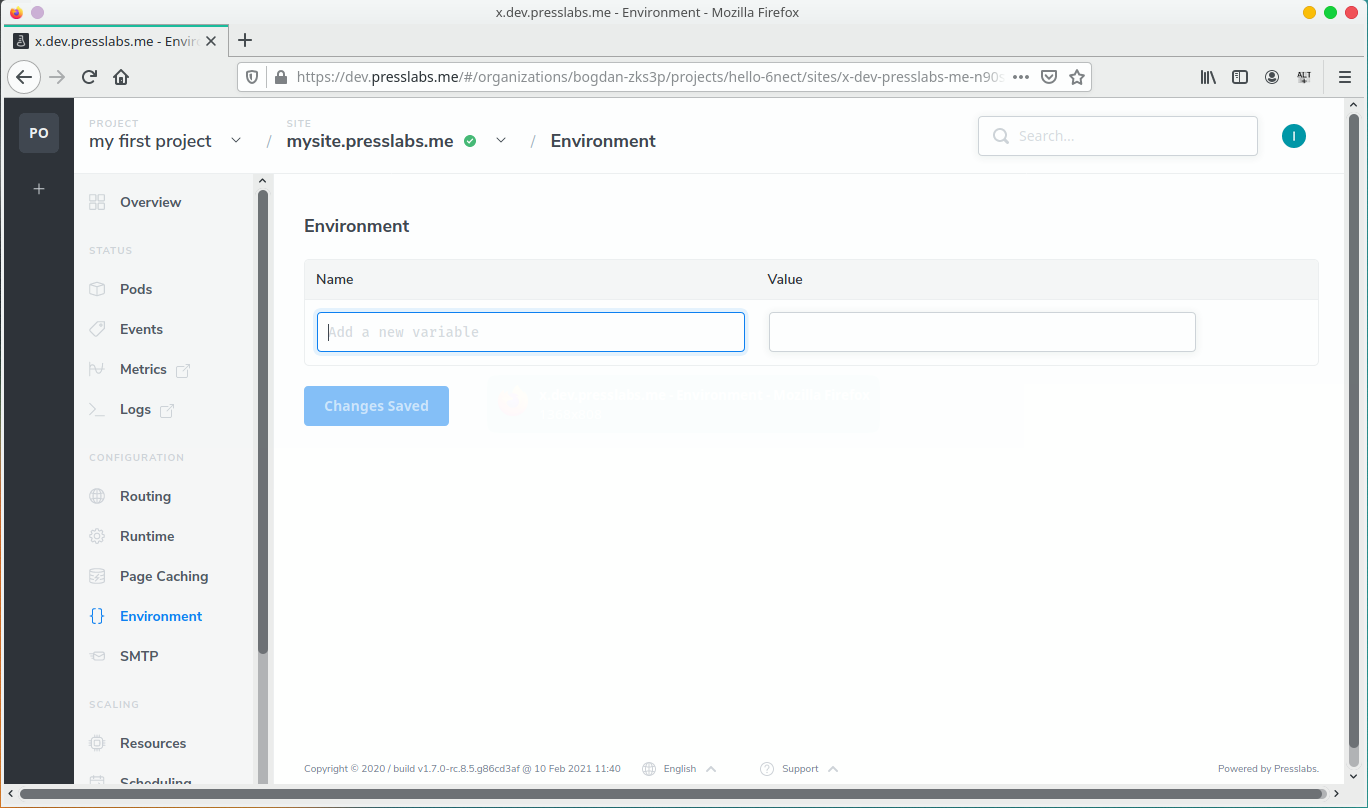Viewport: 1368px width, 808px height.
Task: Open SMTP configuration page
Action: point(139,656)
